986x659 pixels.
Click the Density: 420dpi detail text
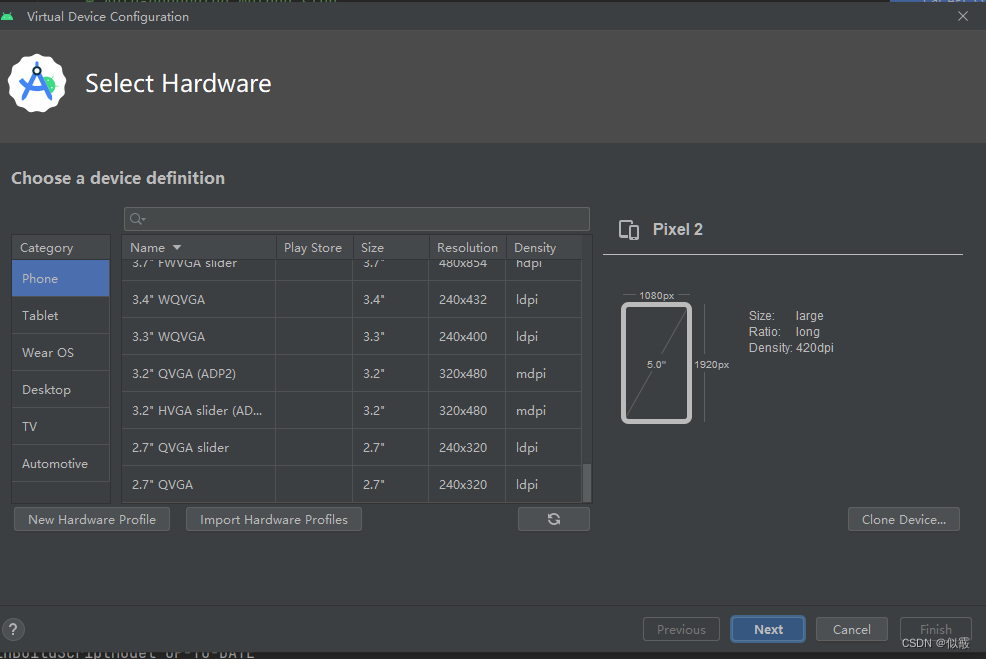791,348
